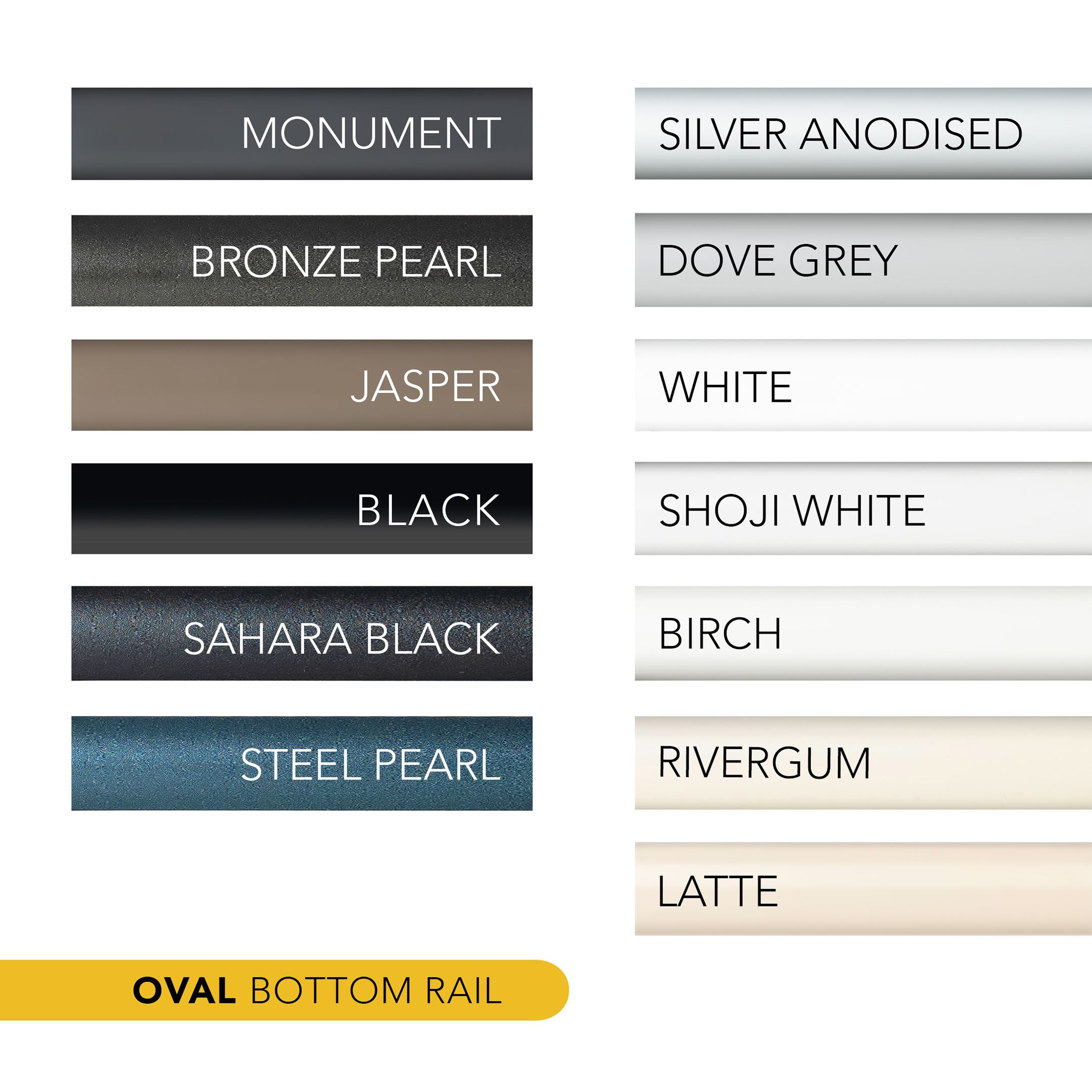Viewport: 1092px width, 1092px height.
Task: Select the Monument color swatch
Action: (301, 133)
